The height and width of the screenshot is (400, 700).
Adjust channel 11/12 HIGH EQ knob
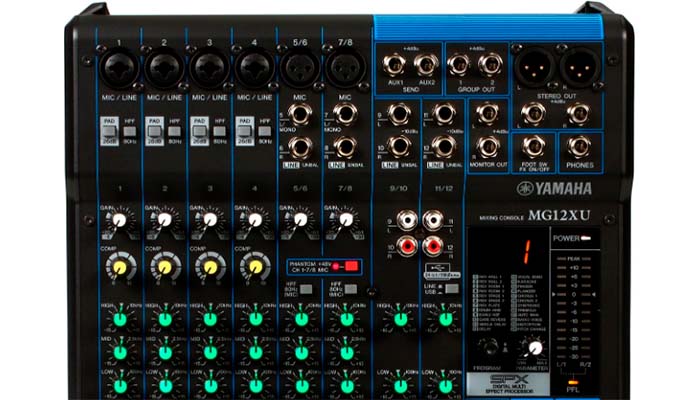click(x=446, y=319)
